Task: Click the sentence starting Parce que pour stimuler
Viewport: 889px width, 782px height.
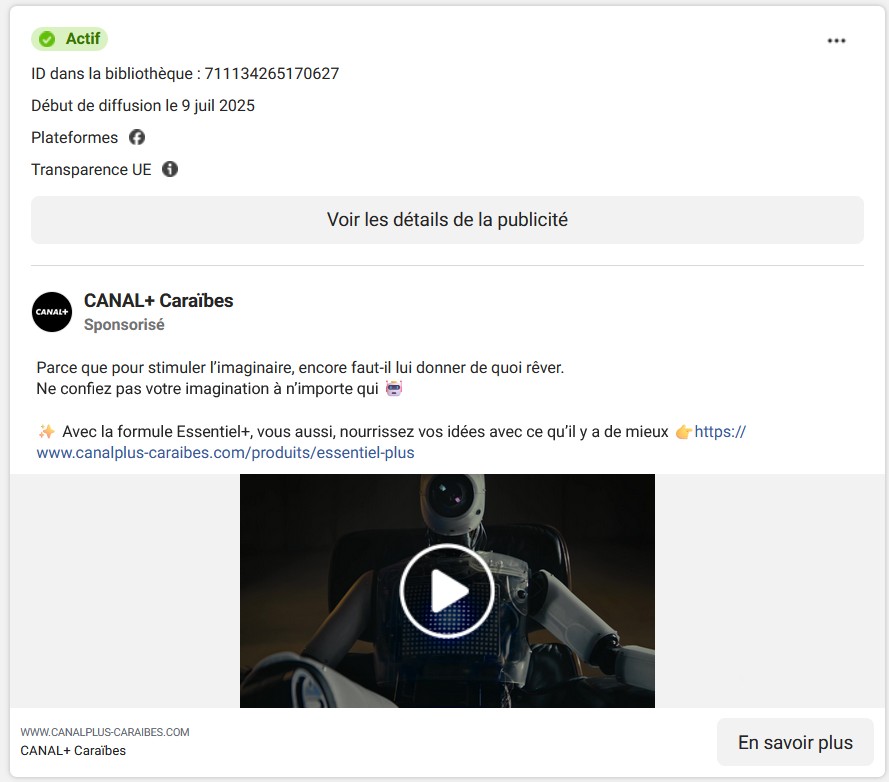Action: coord(300,367)
